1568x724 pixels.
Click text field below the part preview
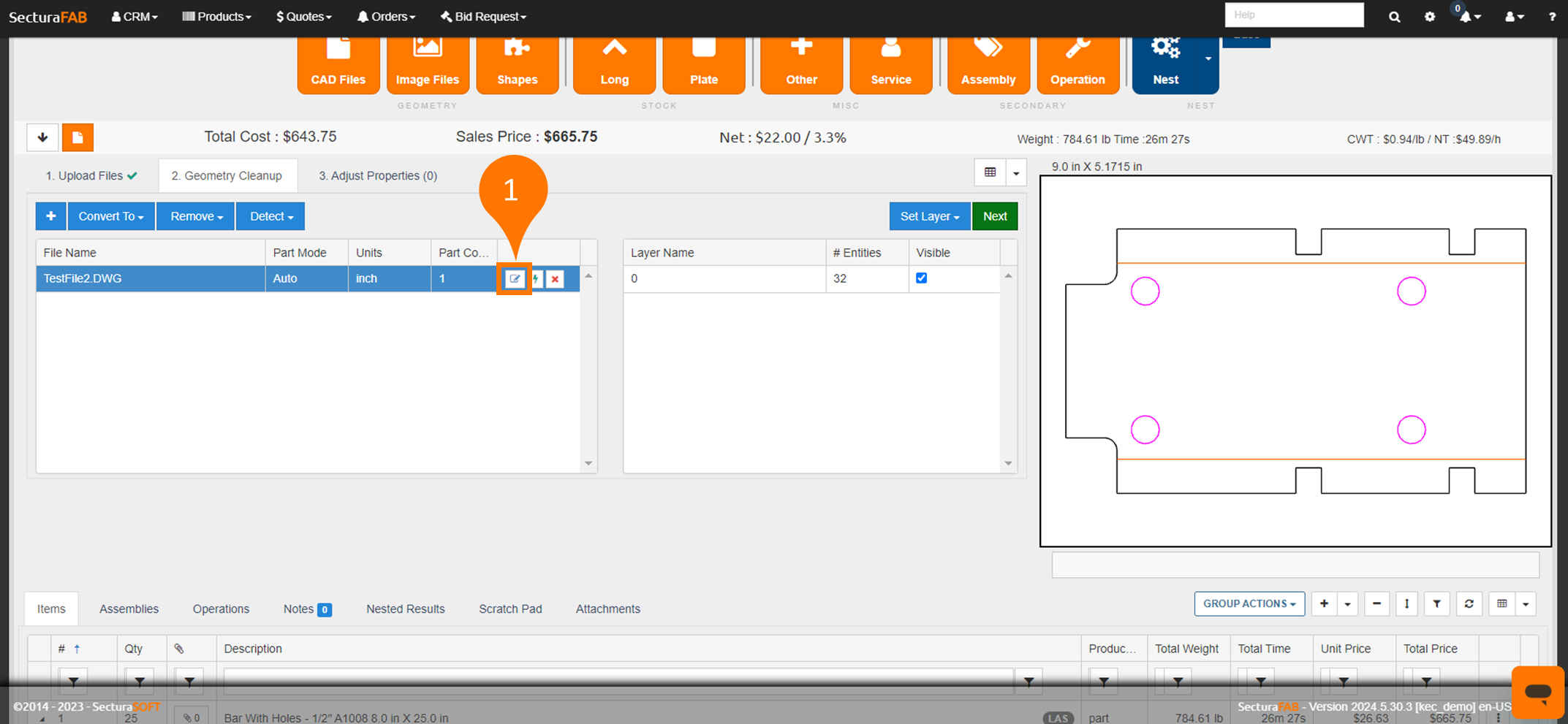point(1295,565)
